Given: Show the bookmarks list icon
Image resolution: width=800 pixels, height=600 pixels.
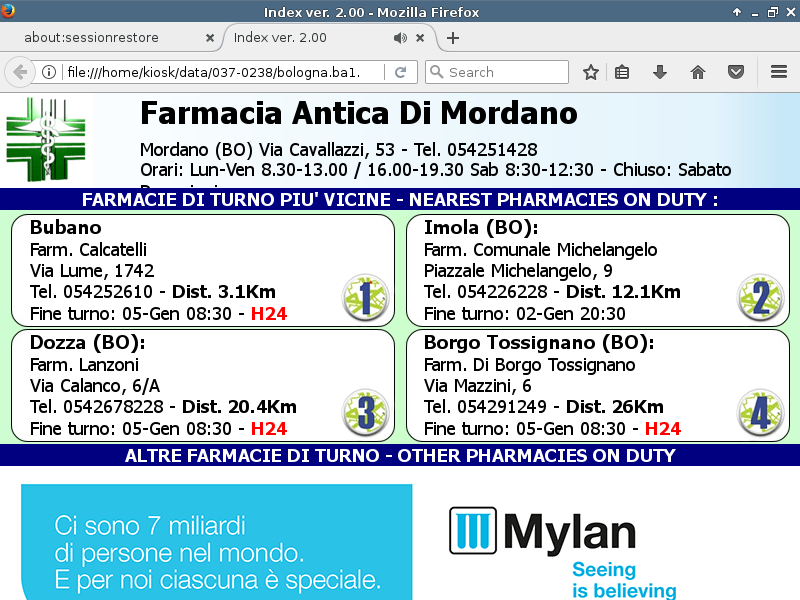Looking at the screenshot, I should [x=622, y=72].
